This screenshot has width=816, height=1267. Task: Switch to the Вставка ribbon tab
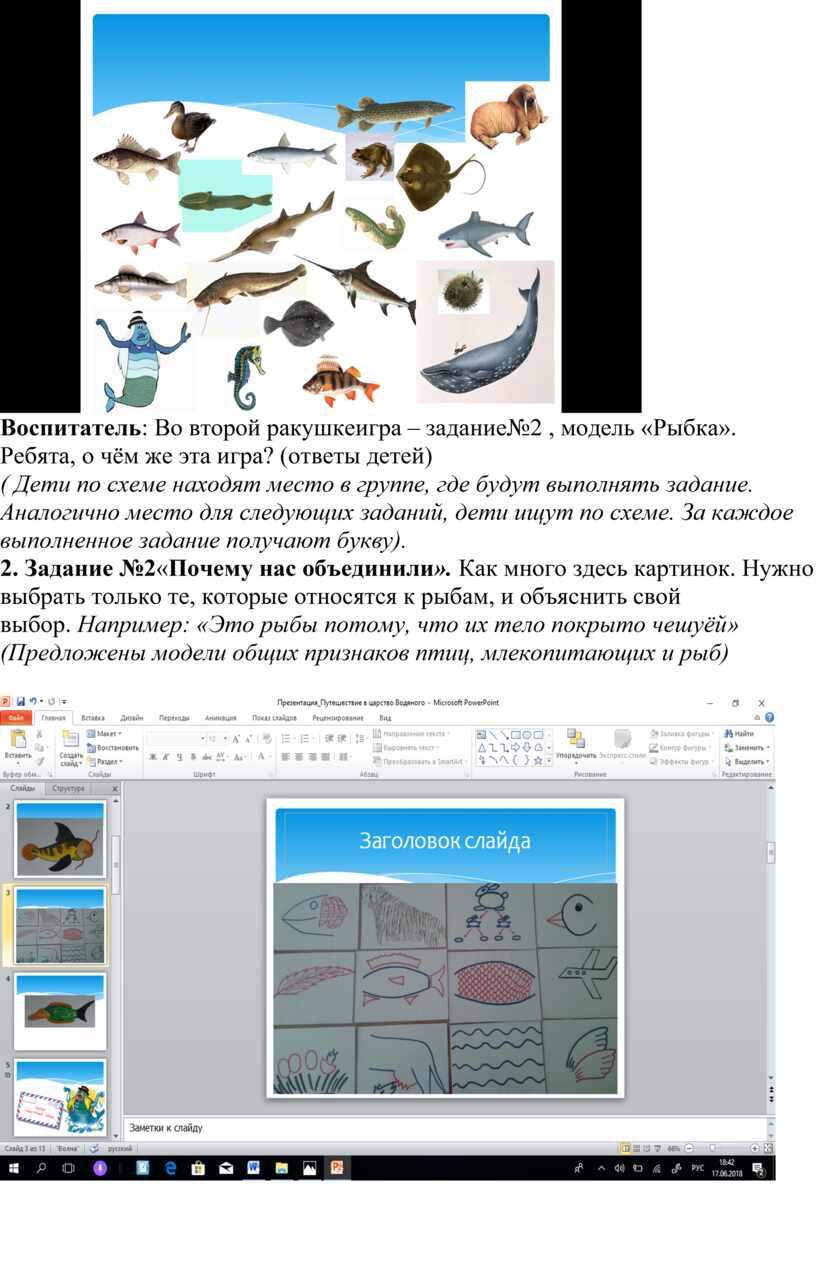pyautogui.click(x=93, y=718)
